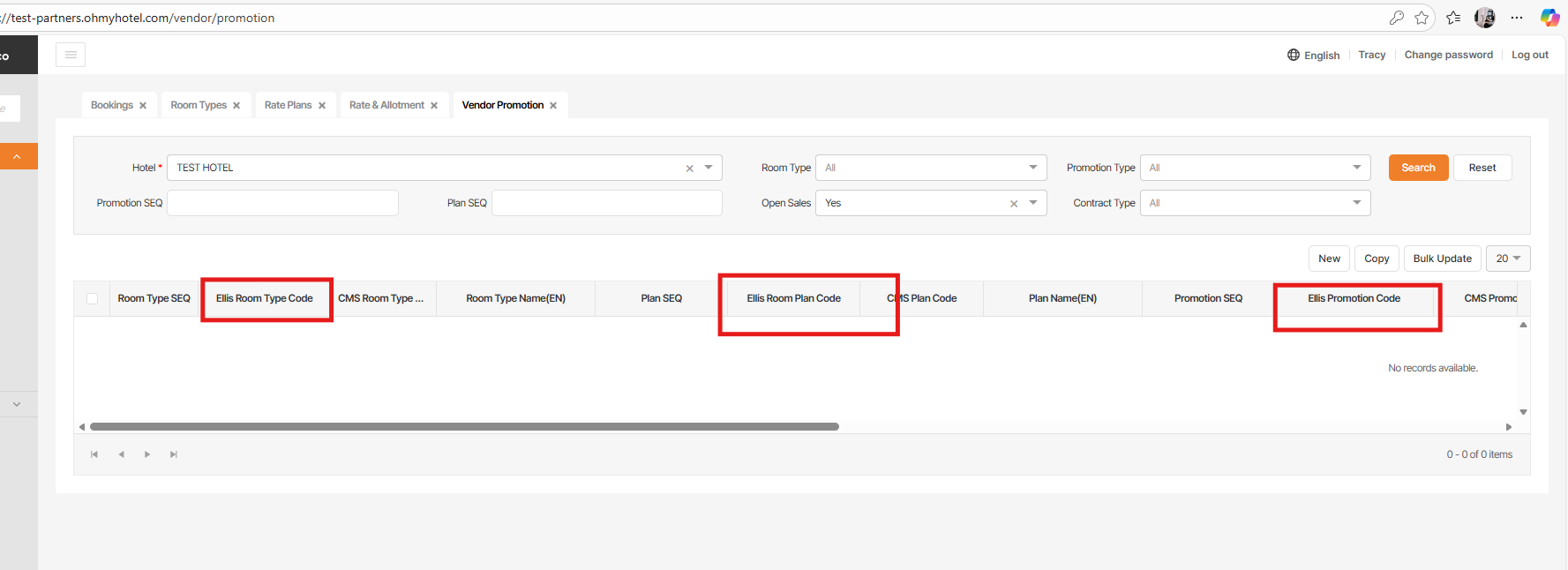Close the Bookings tab with its X

coord(143,106)
